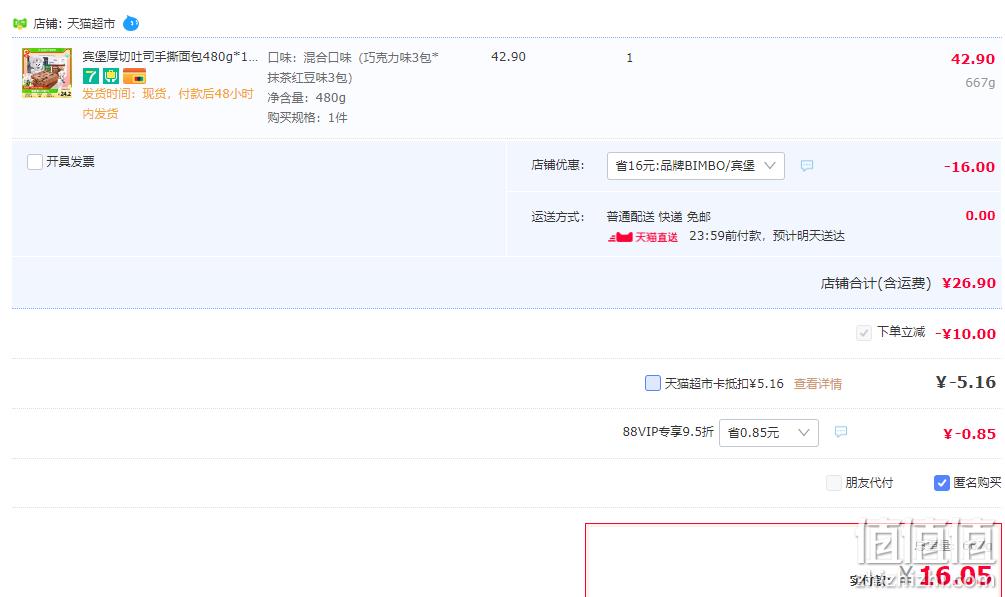Screen dimensions: 1005x597
Task: Click the 发货时间 shipping notice text
Action: coord(168,103)
